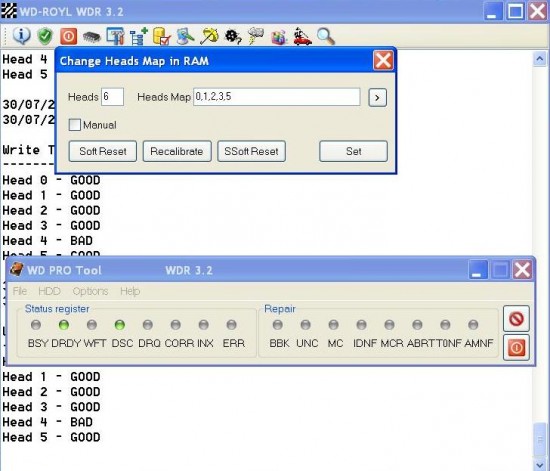550x471 pixels.
Task: Open the Help menu in WD PRO Tool
Action: click(x=130, y=291)
